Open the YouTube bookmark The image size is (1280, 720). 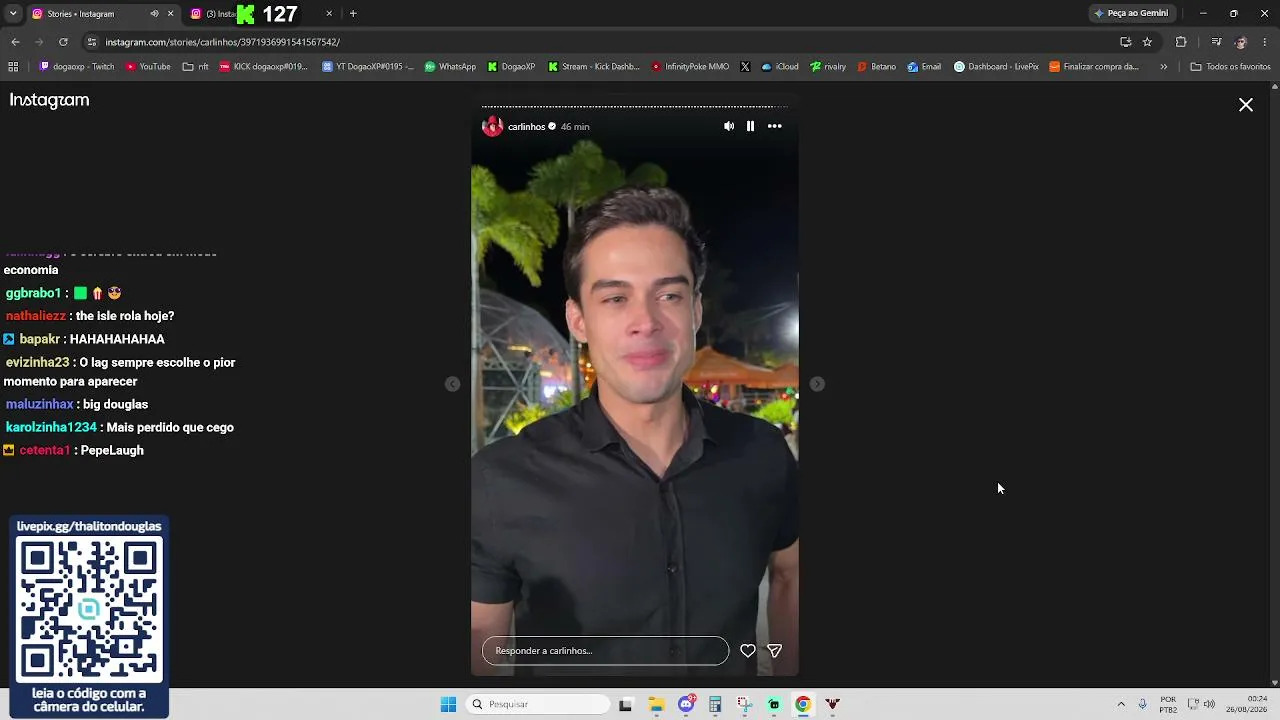148,67
